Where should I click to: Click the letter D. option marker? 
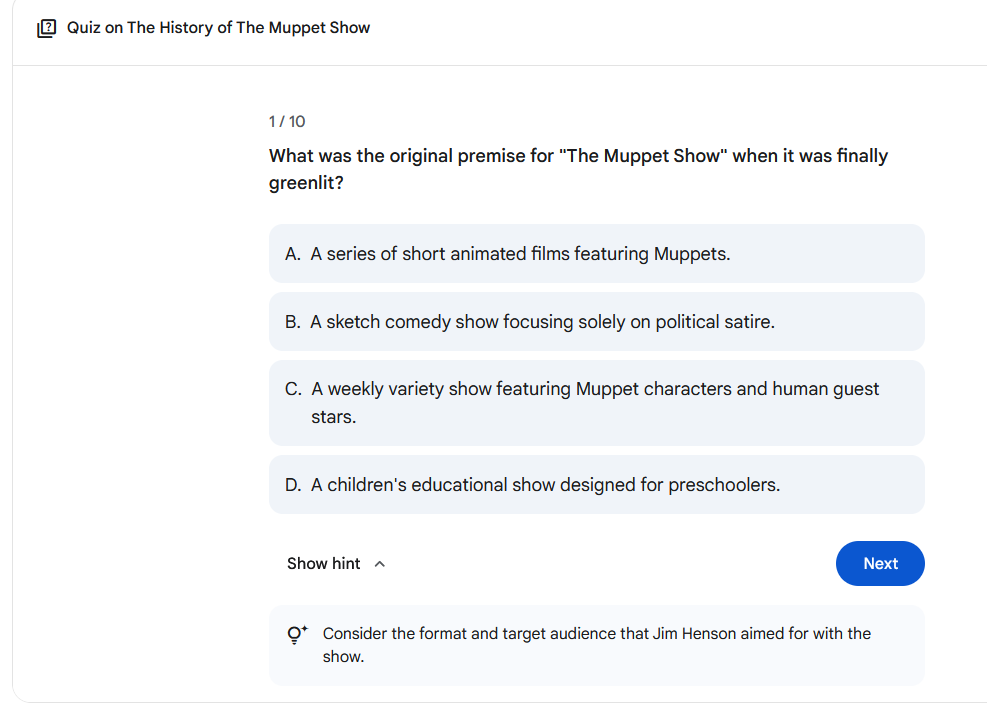(x=293, y=485)
